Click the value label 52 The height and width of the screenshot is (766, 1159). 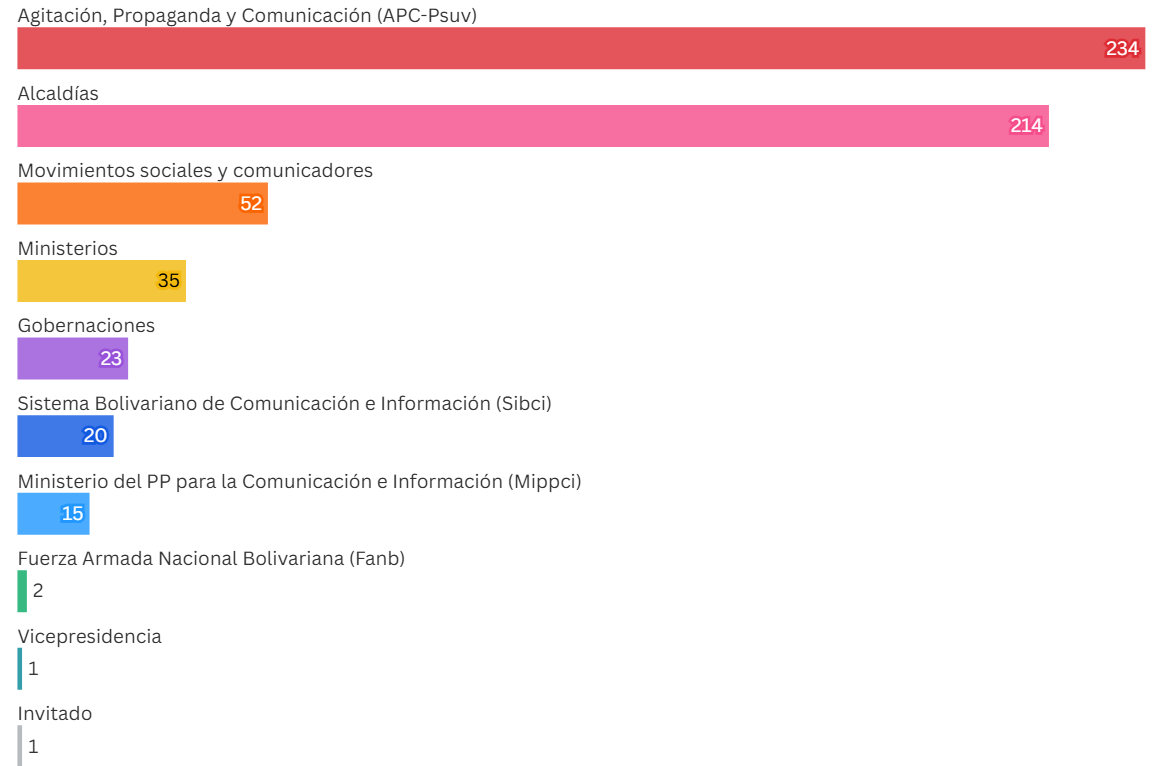251,203
